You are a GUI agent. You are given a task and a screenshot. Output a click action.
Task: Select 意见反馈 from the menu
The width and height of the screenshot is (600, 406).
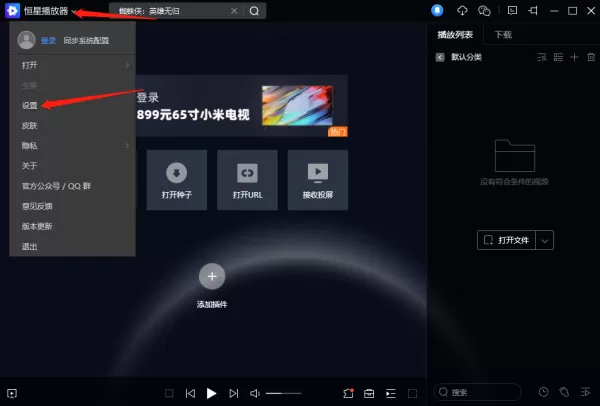(x=72, y=206)
